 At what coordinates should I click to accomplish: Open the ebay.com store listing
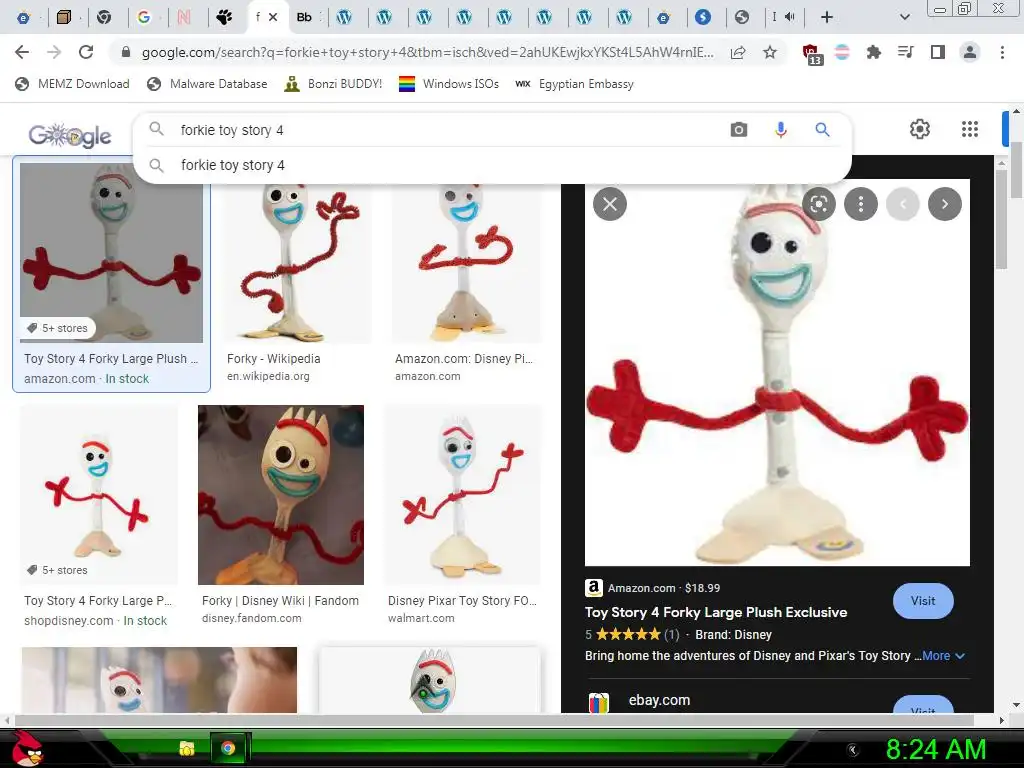point(659,700)
